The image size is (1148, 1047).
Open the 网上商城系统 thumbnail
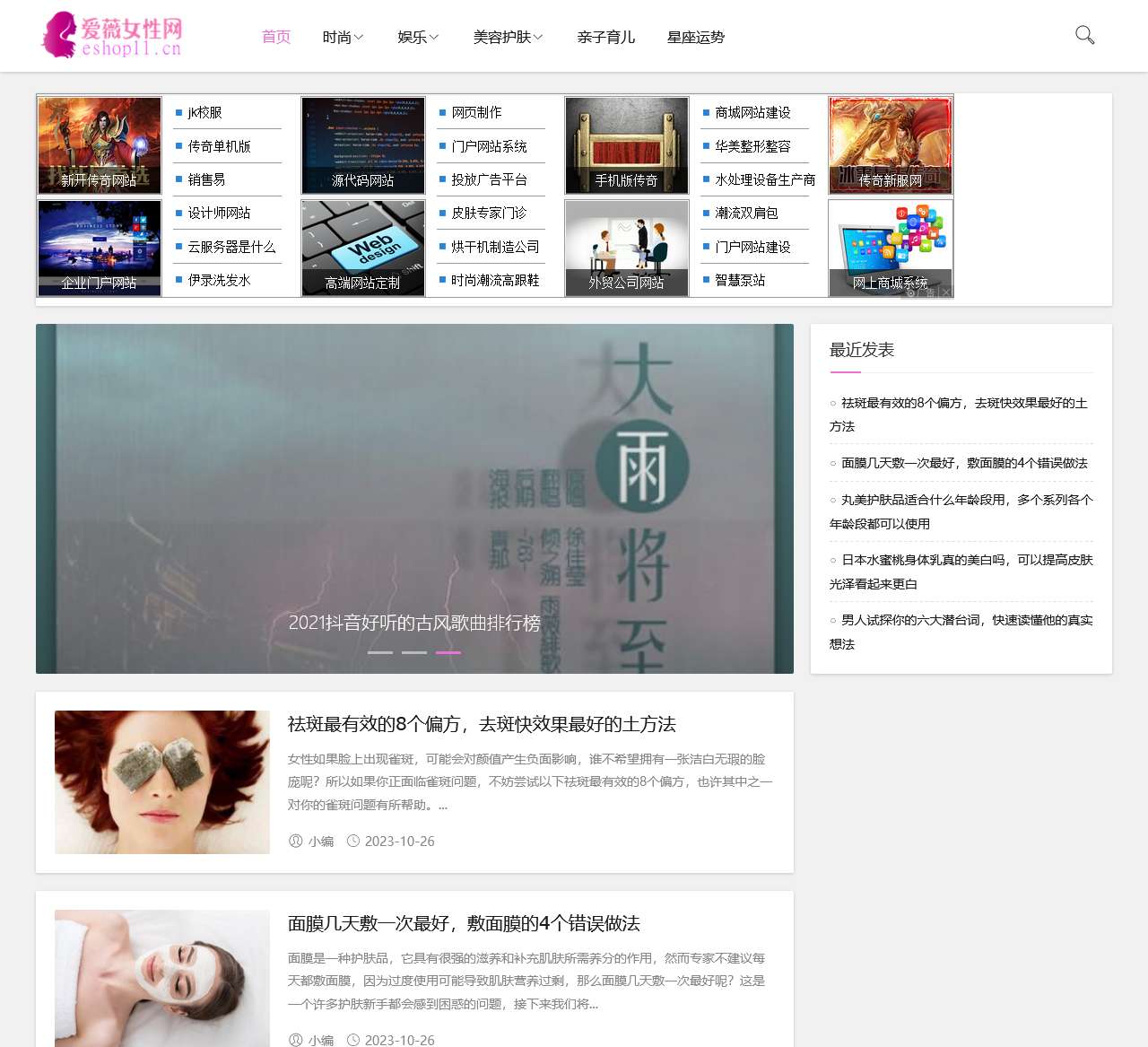pos(891,248)
